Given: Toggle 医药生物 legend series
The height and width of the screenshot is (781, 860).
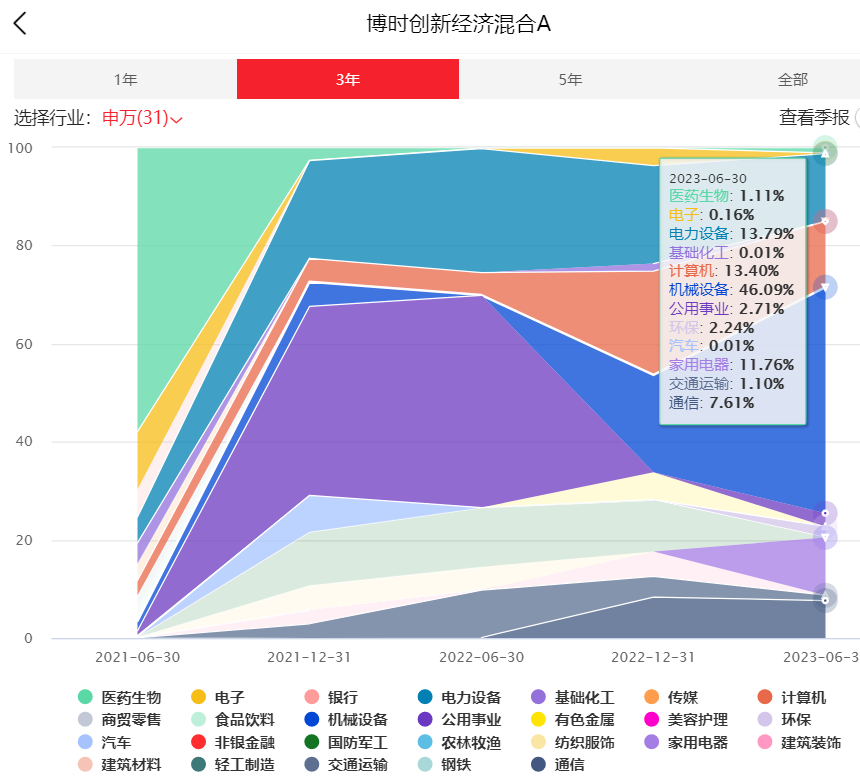Looking at the screenshot, I should [x=120, y=697].
